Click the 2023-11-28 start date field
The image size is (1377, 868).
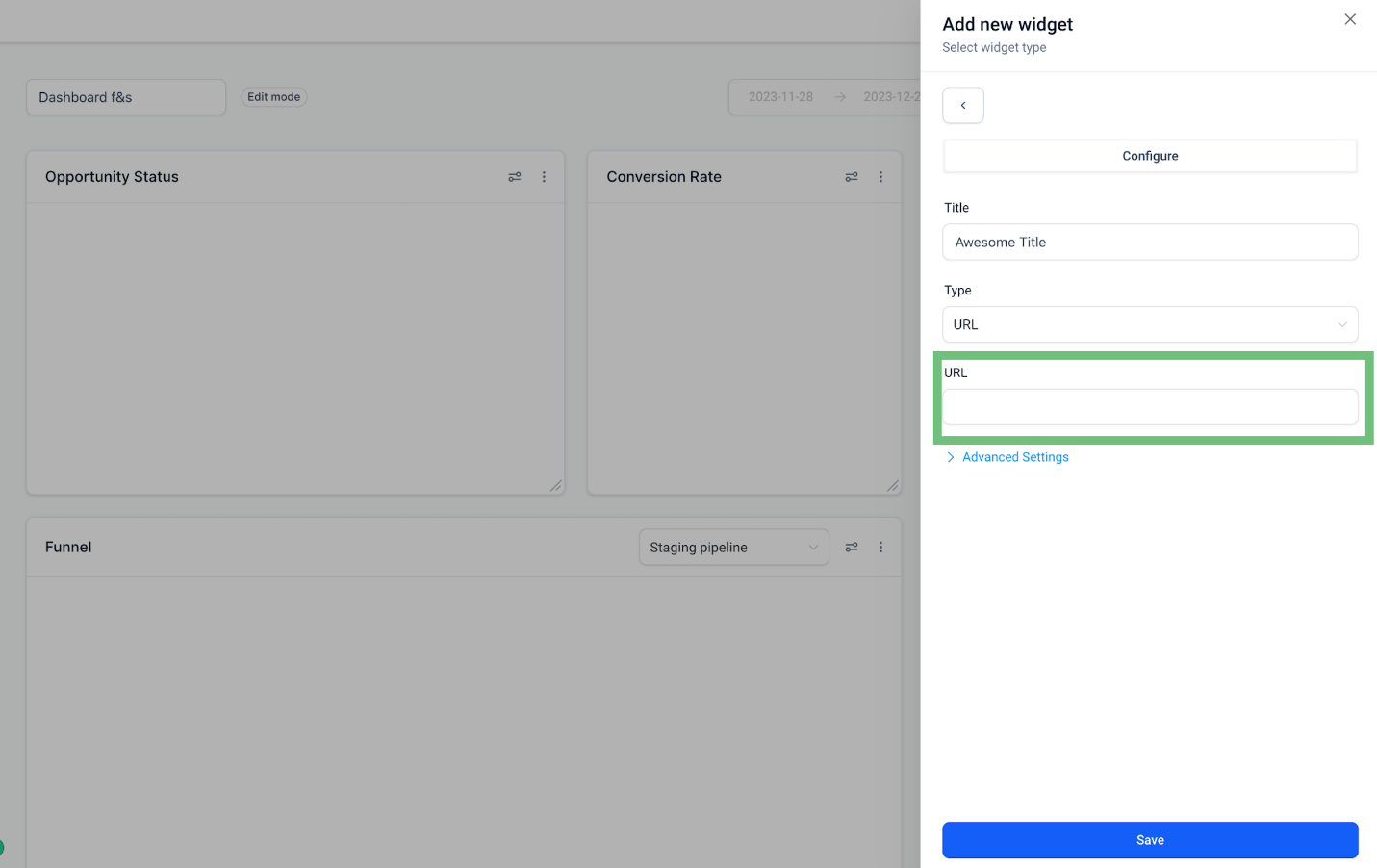point(780,97)
